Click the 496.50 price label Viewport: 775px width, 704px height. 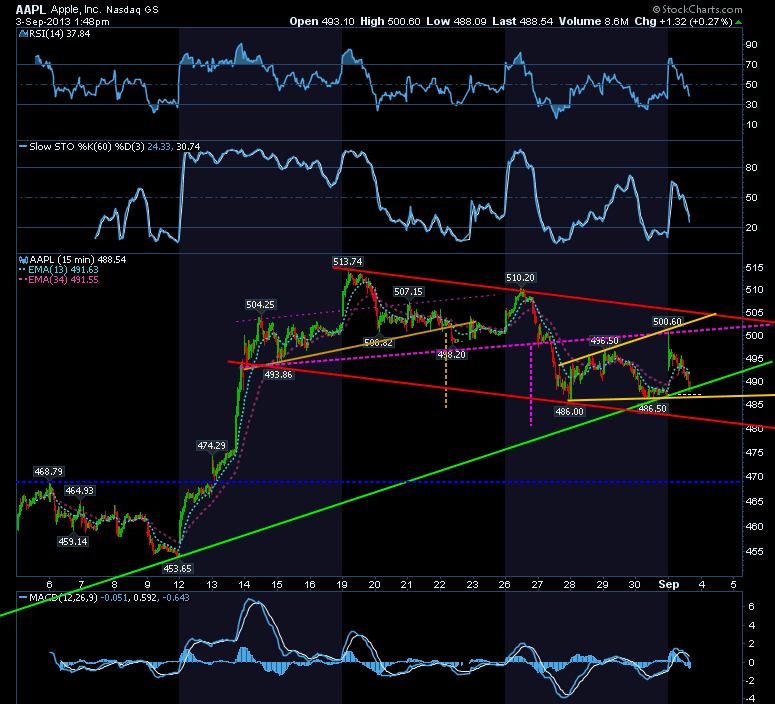604,341
